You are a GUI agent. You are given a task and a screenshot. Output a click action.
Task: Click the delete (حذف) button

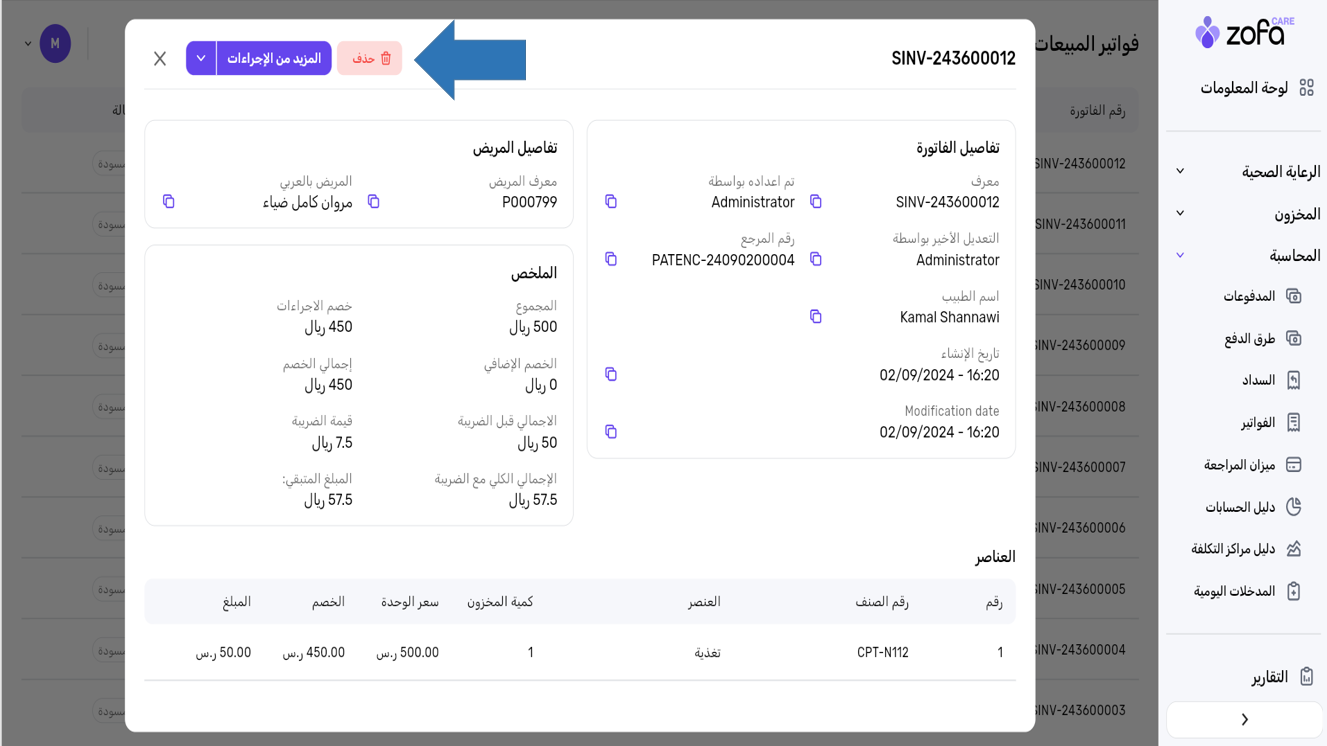pyautogui.click(x=370, y=59)
